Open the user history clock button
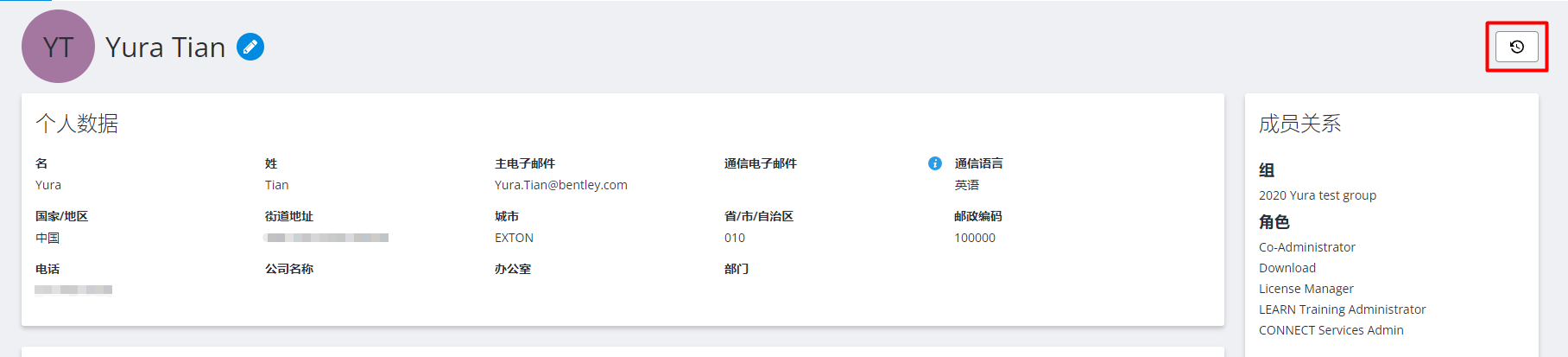 (x=1516, y=47)
